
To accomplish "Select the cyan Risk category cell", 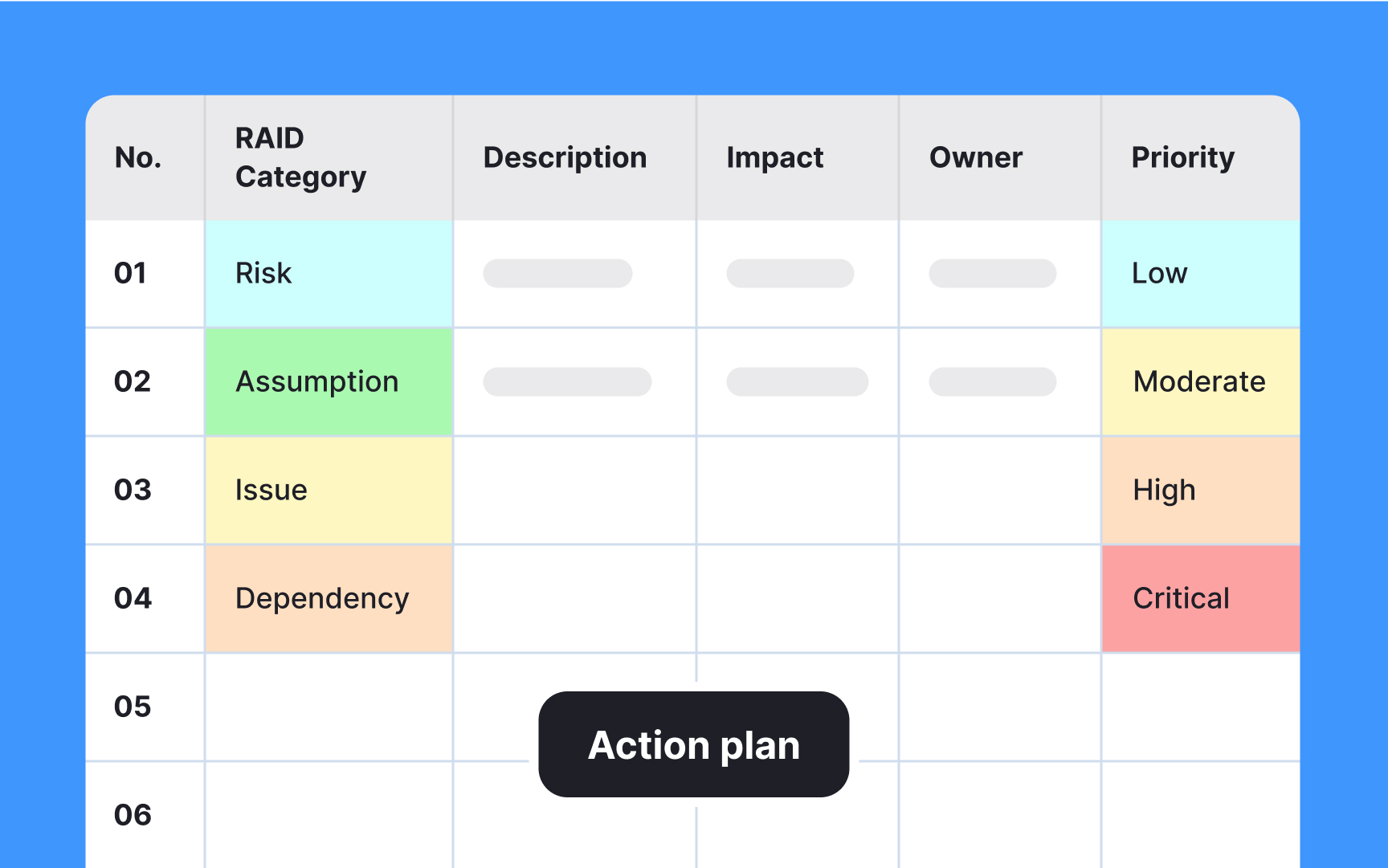I will click(x=329, y=274).
